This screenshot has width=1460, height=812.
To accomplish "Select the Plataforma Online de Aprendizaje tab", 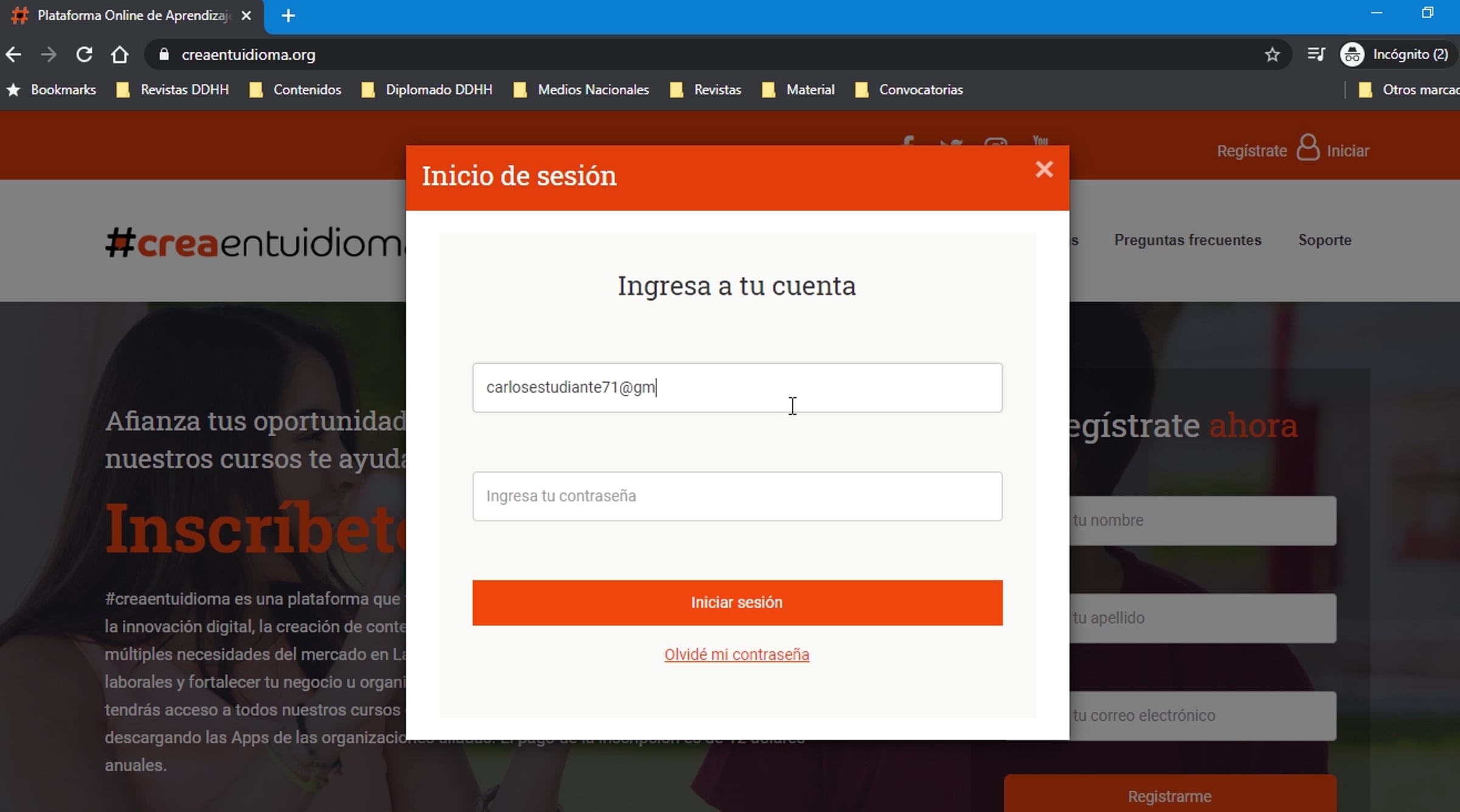I will pos(133,16).
